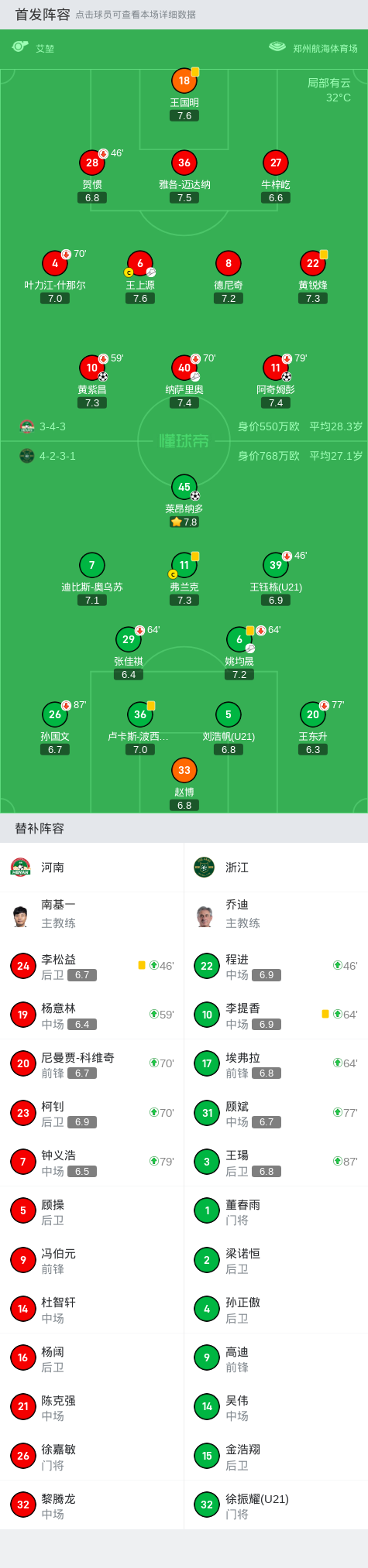Open coach 乔迪 profile photo
The height and width of the screenshot is (1568, 368).
(205, 916)
